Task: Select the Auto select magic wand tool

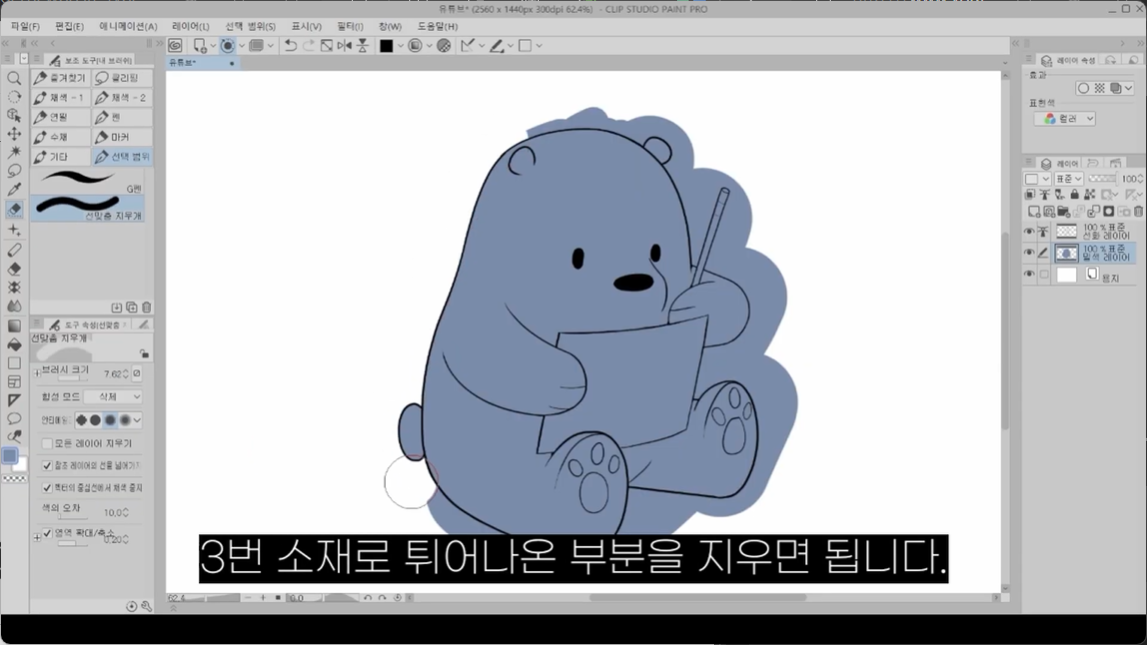Action: (14, 152)
